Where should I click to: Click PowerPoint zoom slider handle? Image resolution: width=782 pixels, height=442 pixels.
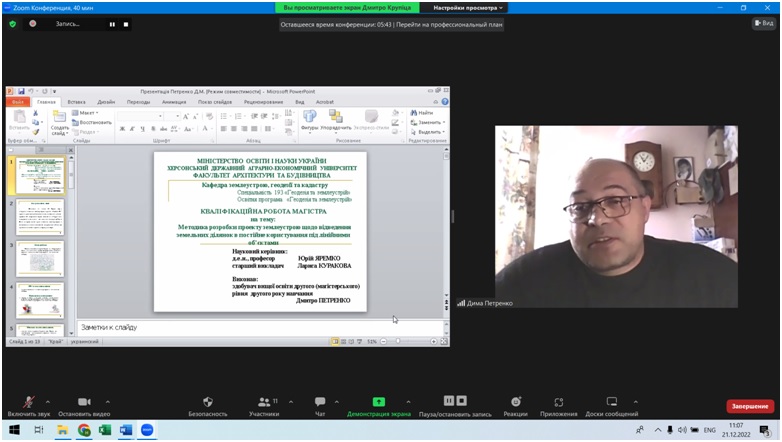[x=397, y=341]
